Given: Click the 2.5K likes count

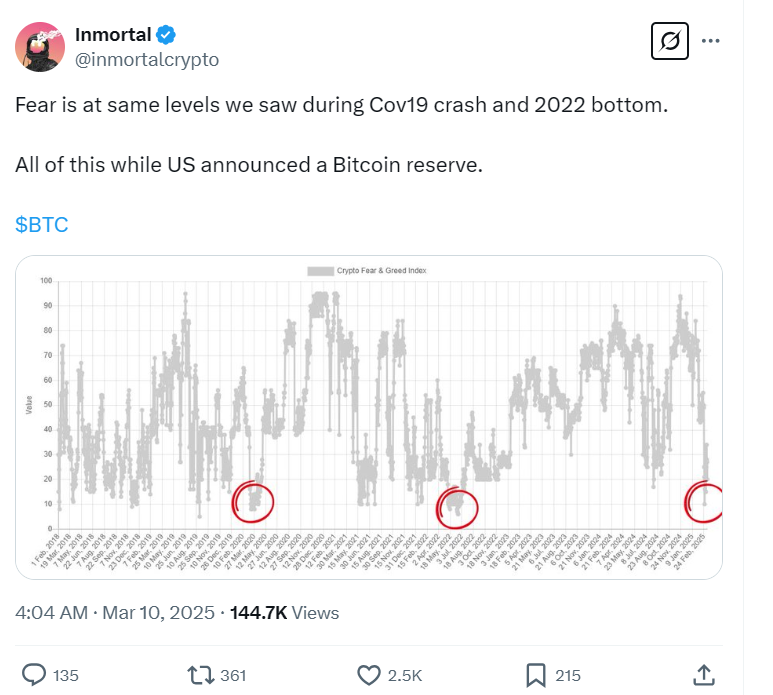Looking at the screenshot, I should click(403, 675).
